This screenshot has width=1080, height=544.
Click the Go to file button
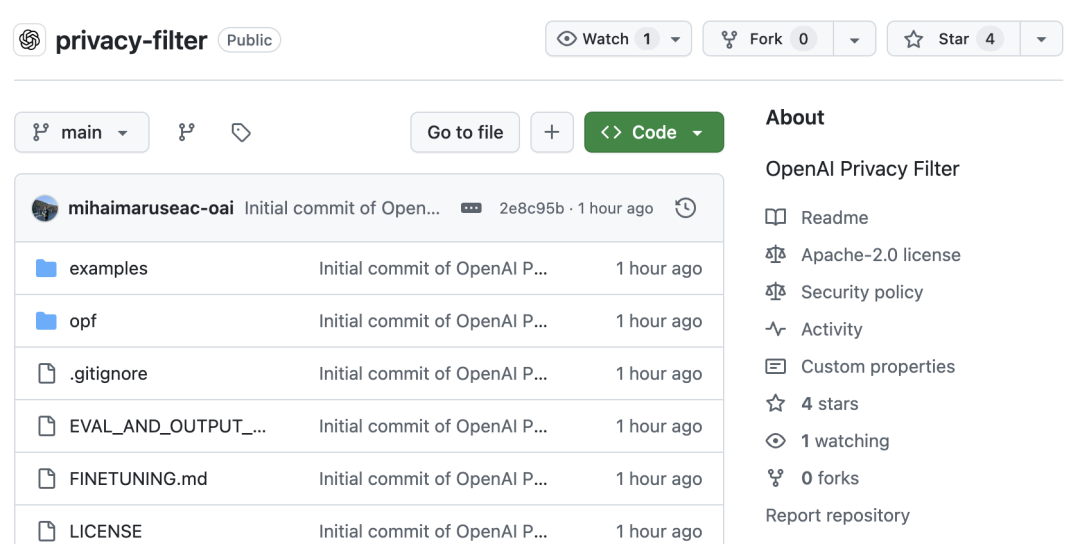465,132
